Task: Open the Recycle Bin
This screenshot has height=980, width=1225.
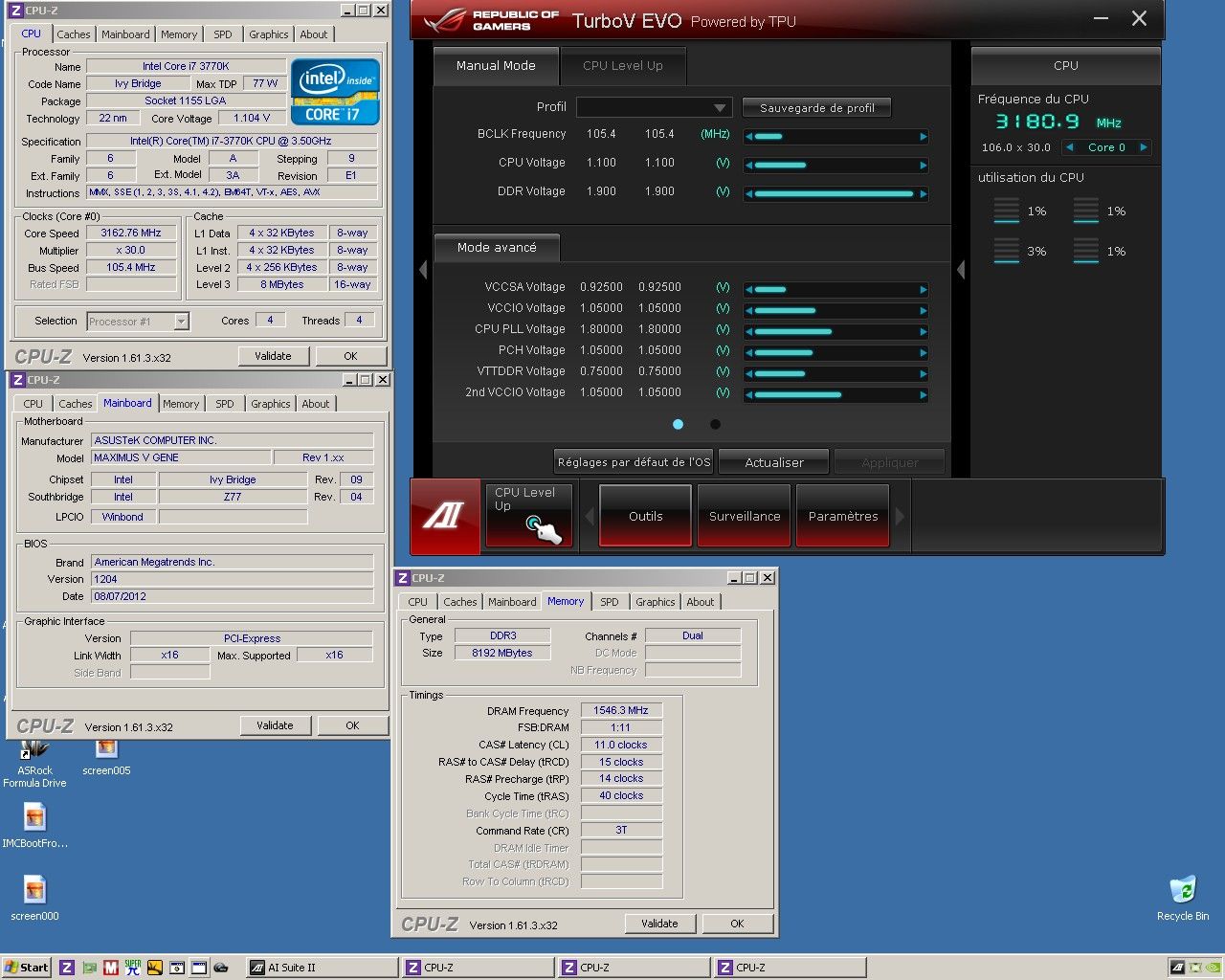Action: coord(1183,898)
